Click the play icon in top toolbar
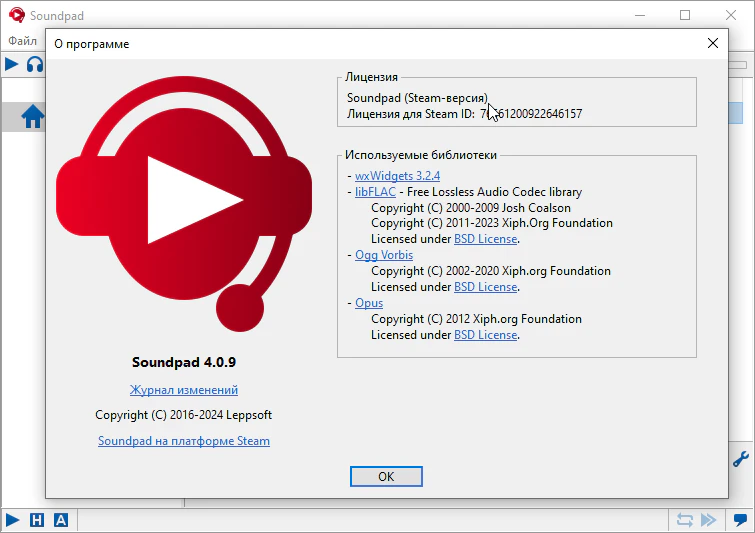Viewport: 755px width, 533px height. point(12,65)
